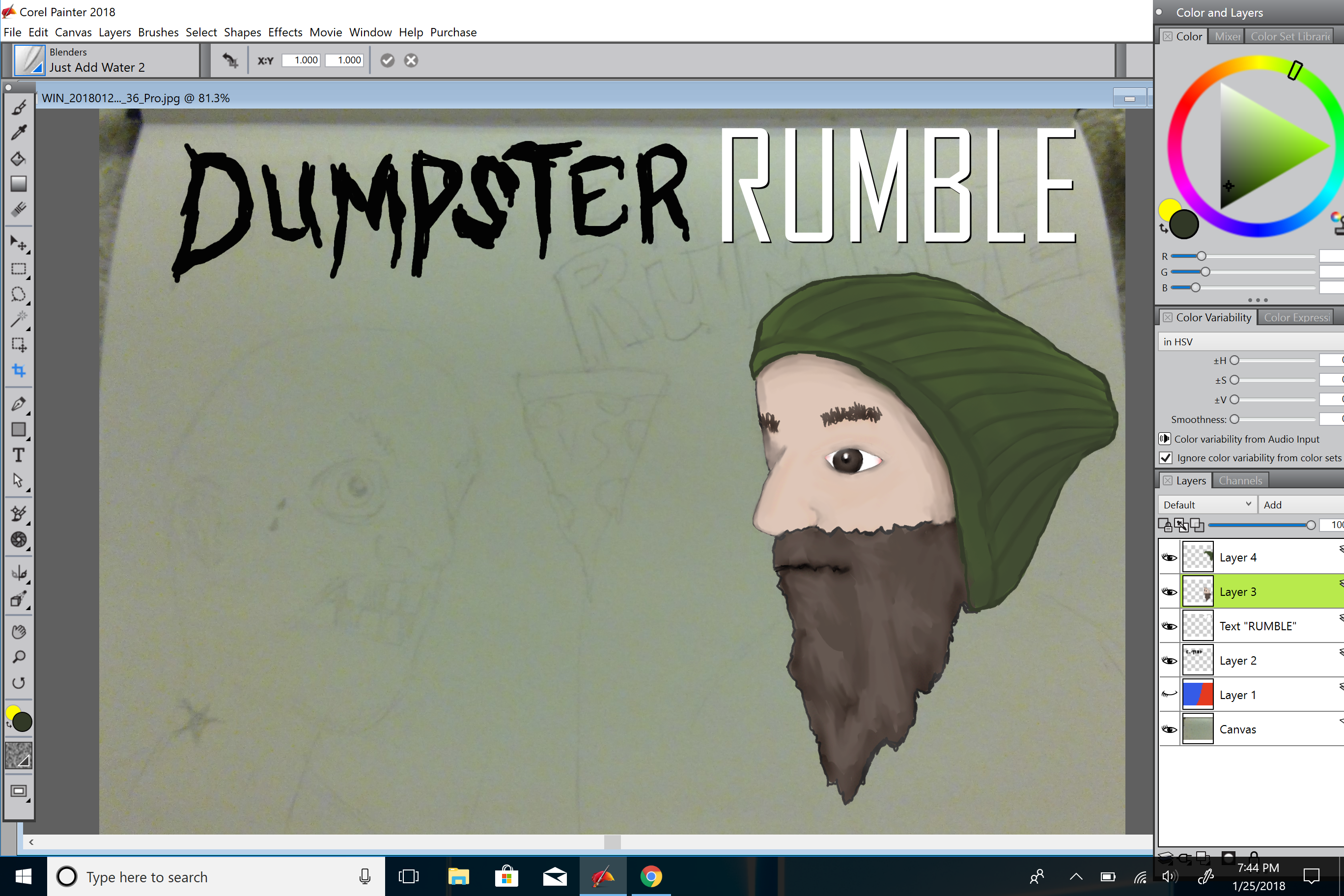Cancel transformation with X button
The image size is (1344, 896).
point(411,60)
